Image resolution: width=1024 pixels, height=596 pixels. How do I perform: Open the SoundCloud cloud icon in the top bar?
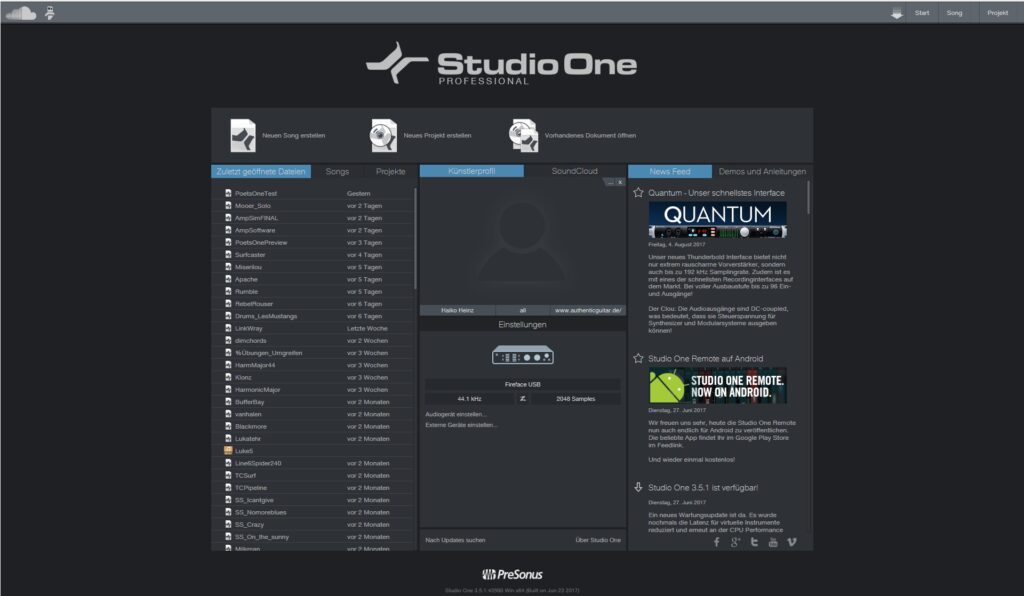click(21, 13)
